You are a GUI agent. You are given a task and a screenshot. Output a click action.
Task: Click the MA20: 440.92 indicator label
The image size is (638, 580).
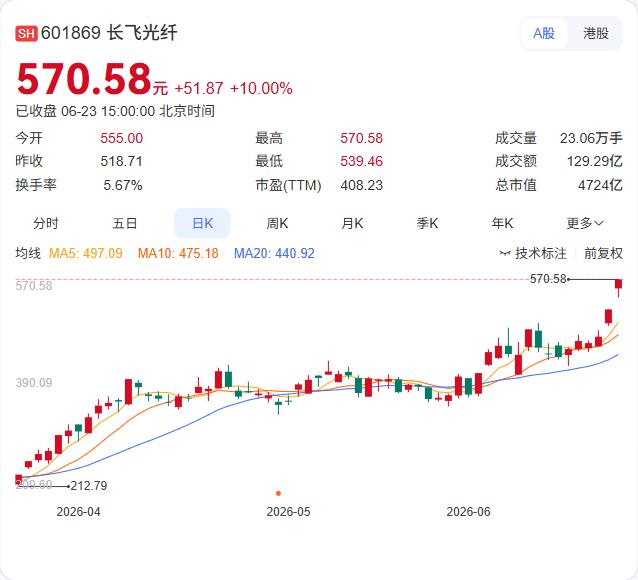(274, 254)
